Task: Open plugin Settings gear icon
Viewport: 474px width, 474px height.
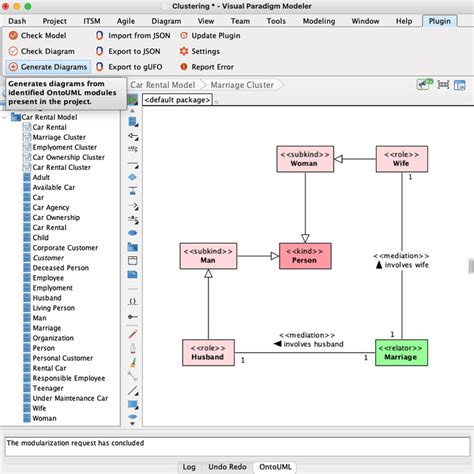Action: tap(184, 51)
